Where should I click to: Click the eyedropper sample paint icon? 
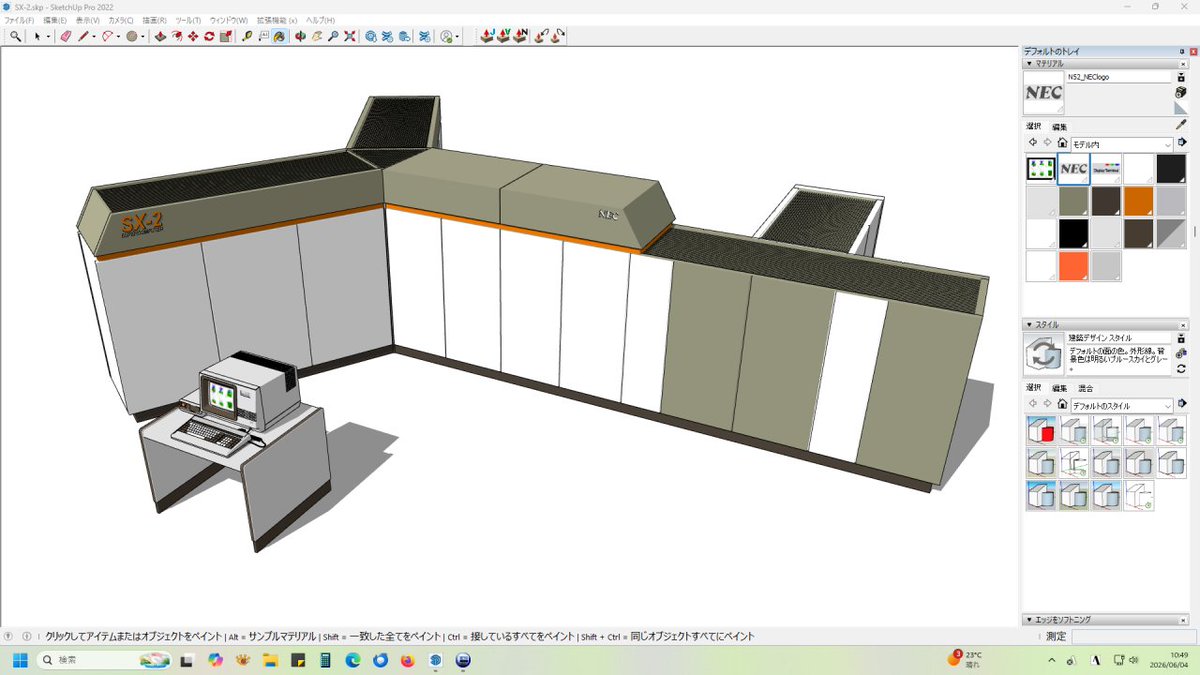1181,124
